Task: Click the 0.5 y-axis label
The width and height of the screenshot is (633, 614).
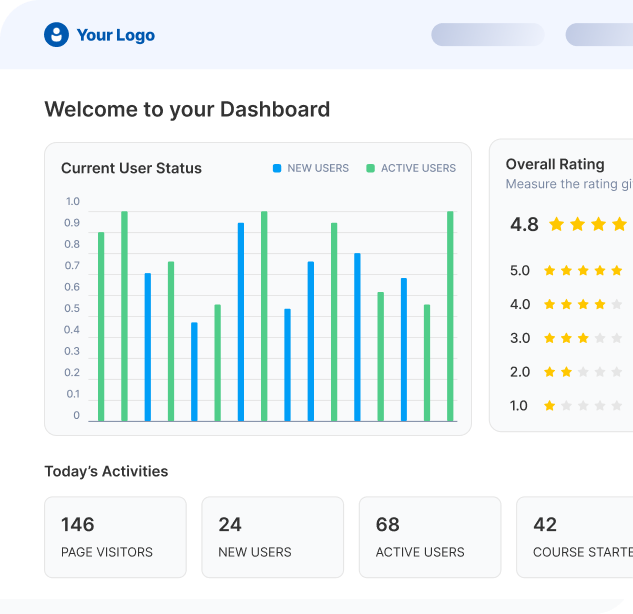Action: click(72, 308)
